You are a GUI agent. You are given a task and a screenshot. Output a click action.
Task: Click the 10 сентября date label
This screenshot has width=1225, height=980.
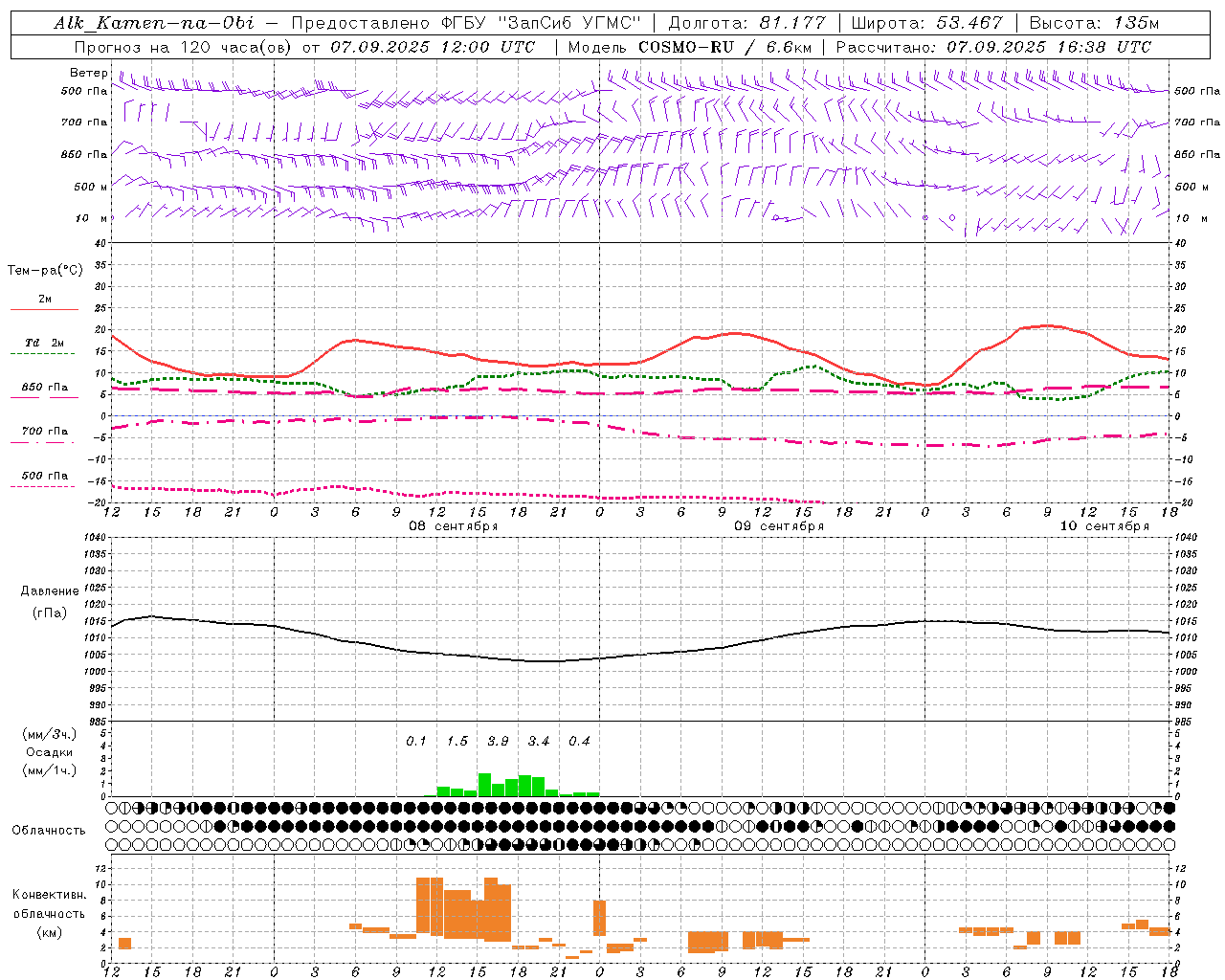(x=1104, y=526)
